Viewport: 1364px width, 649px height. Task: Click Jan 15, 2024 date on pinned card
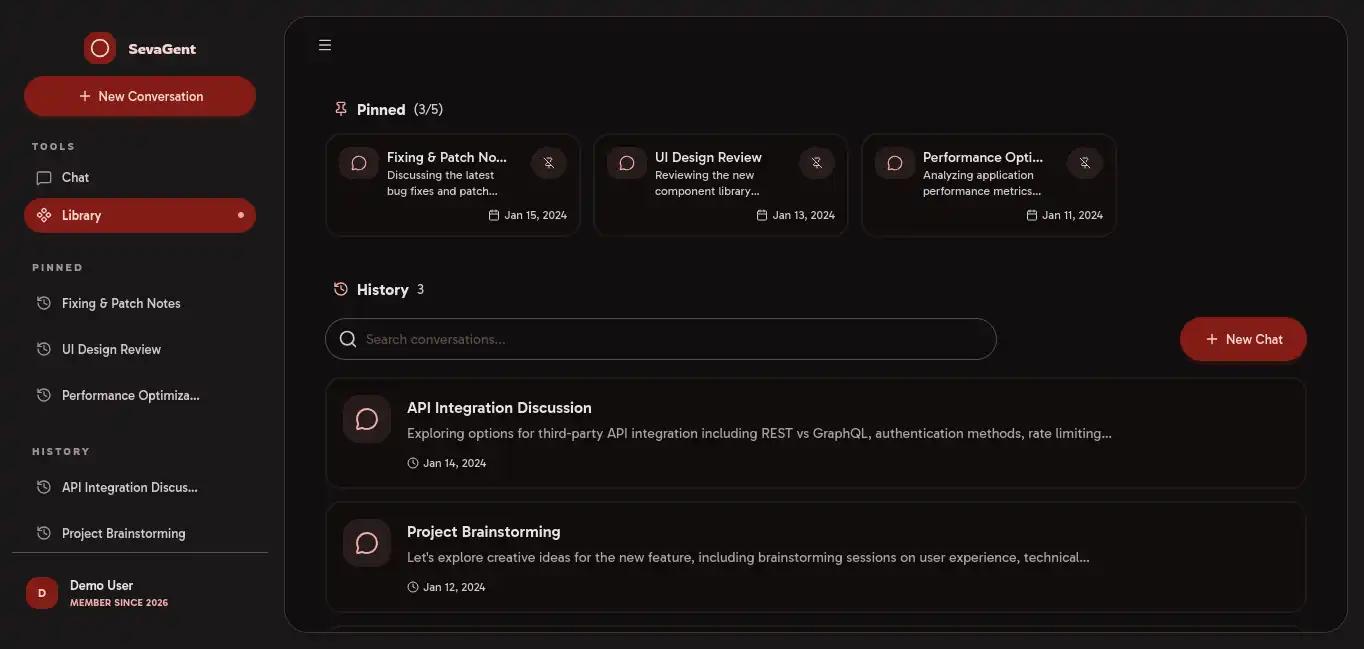(x=536, y=215)
